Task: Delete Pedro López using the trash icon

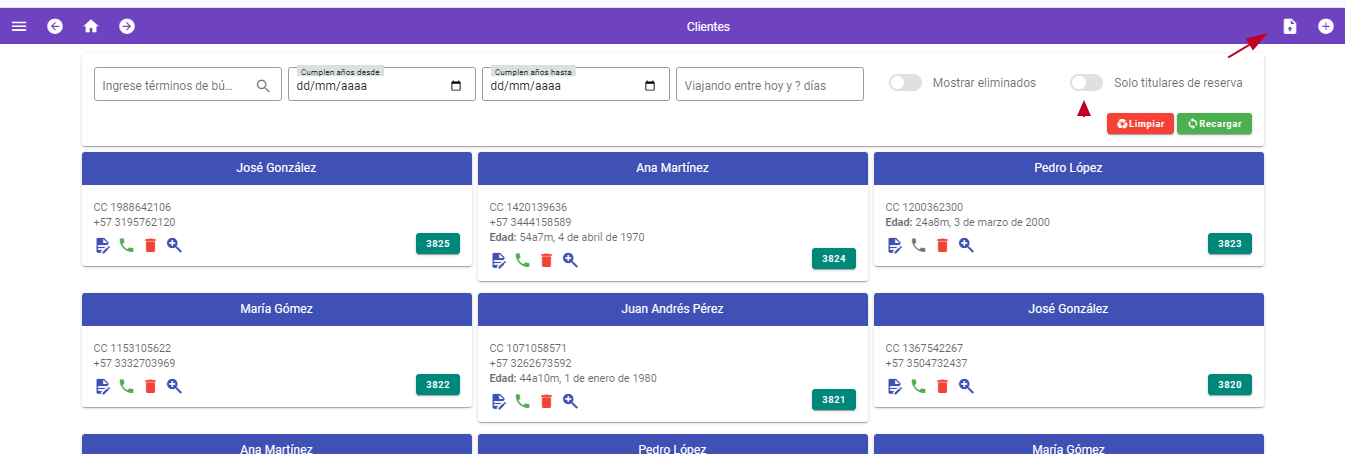Action: (x=942, y=245)
